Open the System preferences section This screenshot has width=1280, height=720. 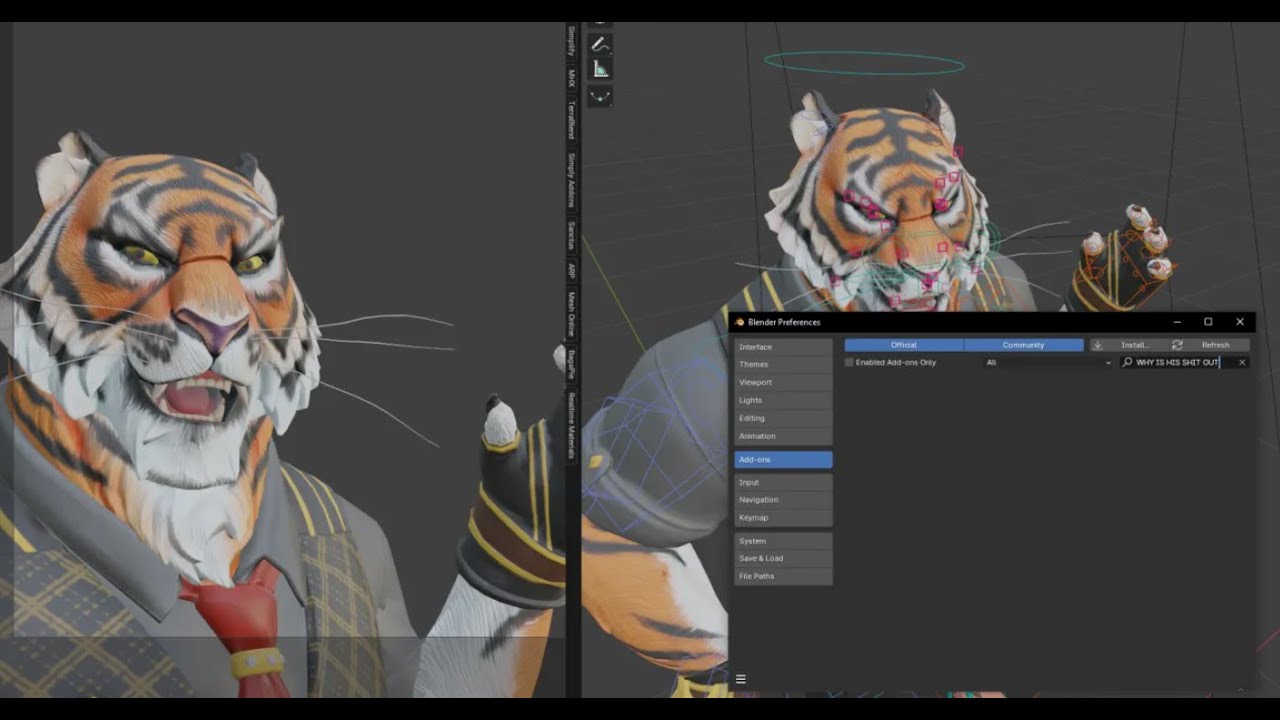click(x=783, y=541)
